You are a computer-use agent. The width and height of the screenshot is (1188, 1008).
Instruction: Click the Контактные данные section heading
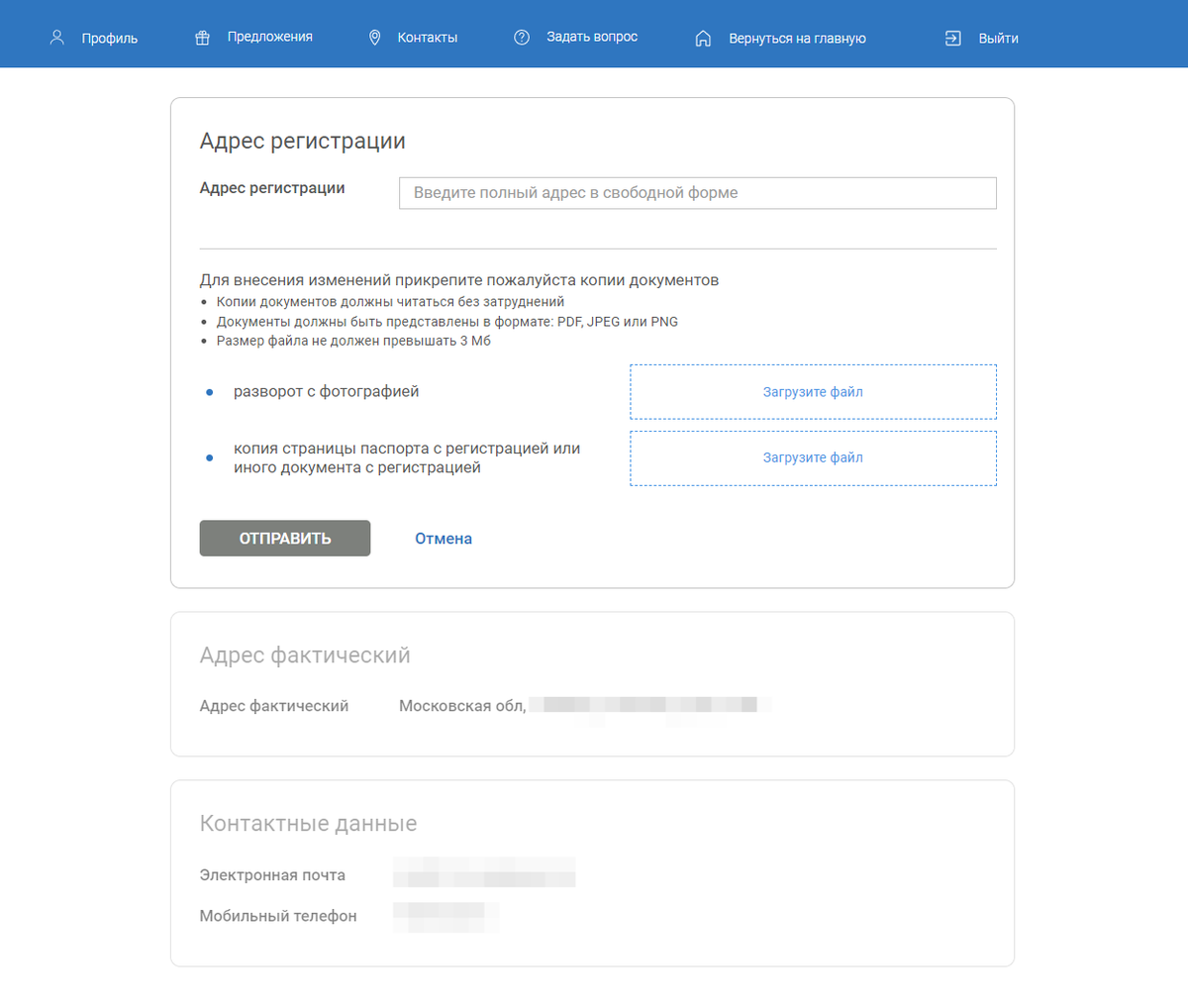pos(308,824)
